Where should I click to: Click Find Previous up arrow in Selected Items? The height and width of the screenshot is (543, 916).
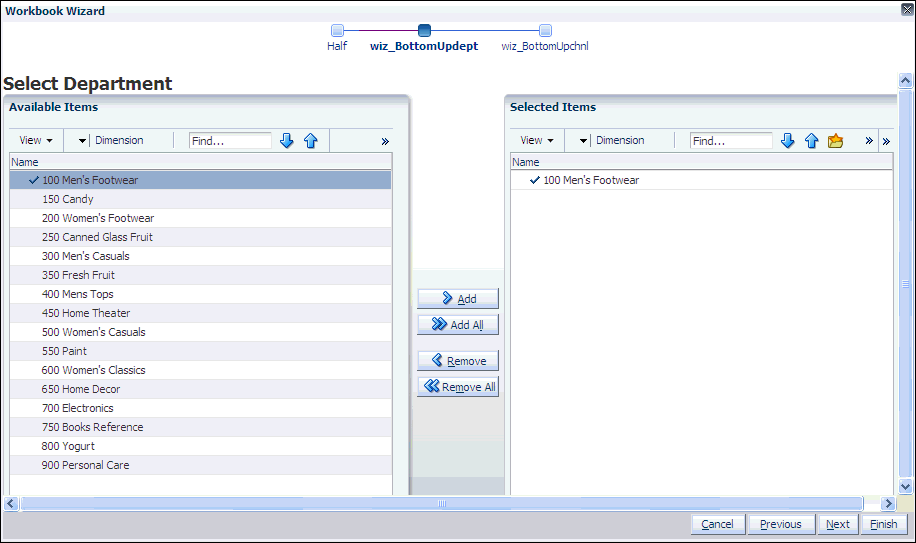[811, 141]
